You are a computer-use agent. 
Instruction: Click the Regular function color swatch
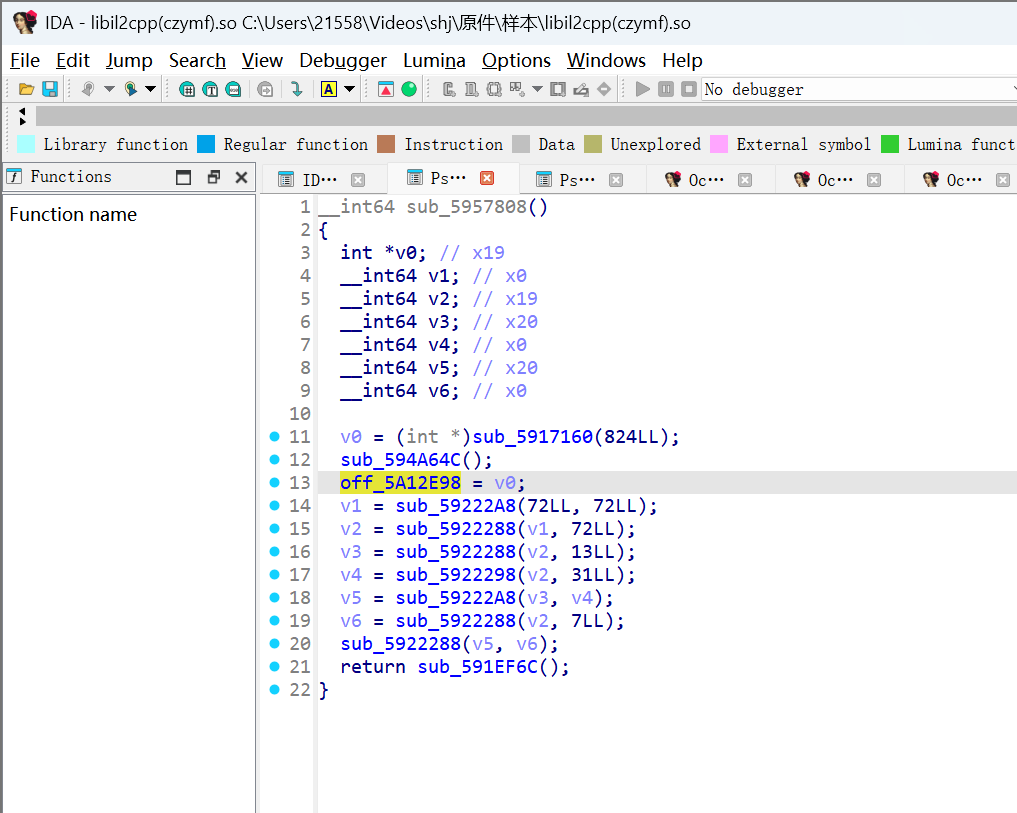tap(206, 144)
